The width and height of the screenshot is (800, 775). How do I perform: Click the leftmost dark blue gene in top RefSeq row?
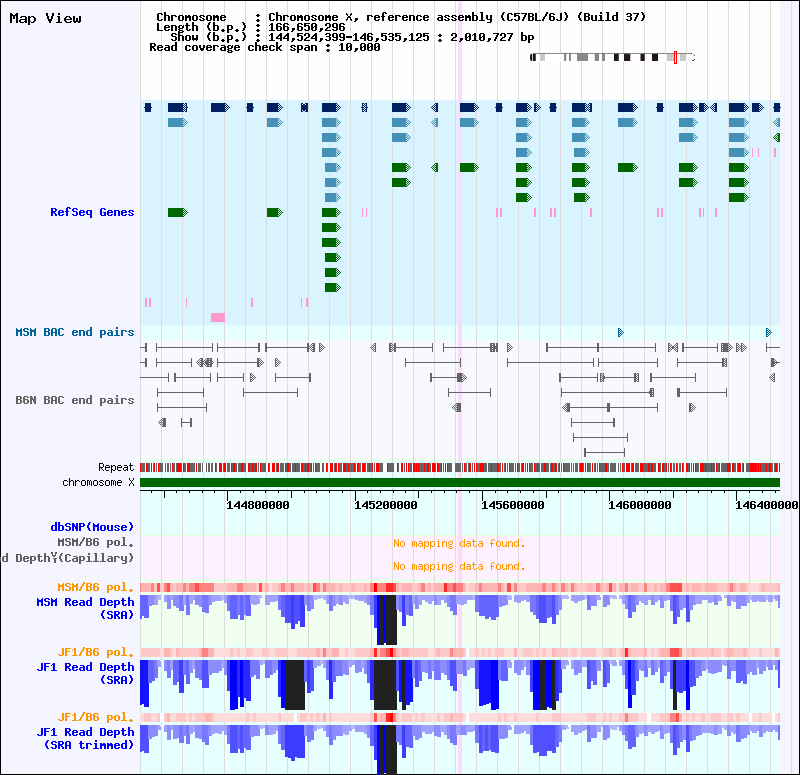pos(148,107)
